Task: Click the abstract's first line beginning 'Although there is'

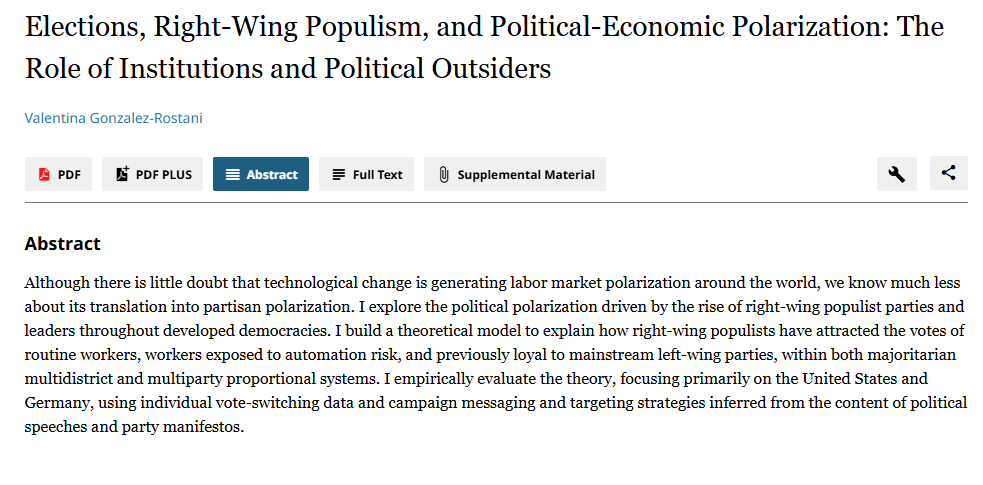Action: click(x=495, y=282)
